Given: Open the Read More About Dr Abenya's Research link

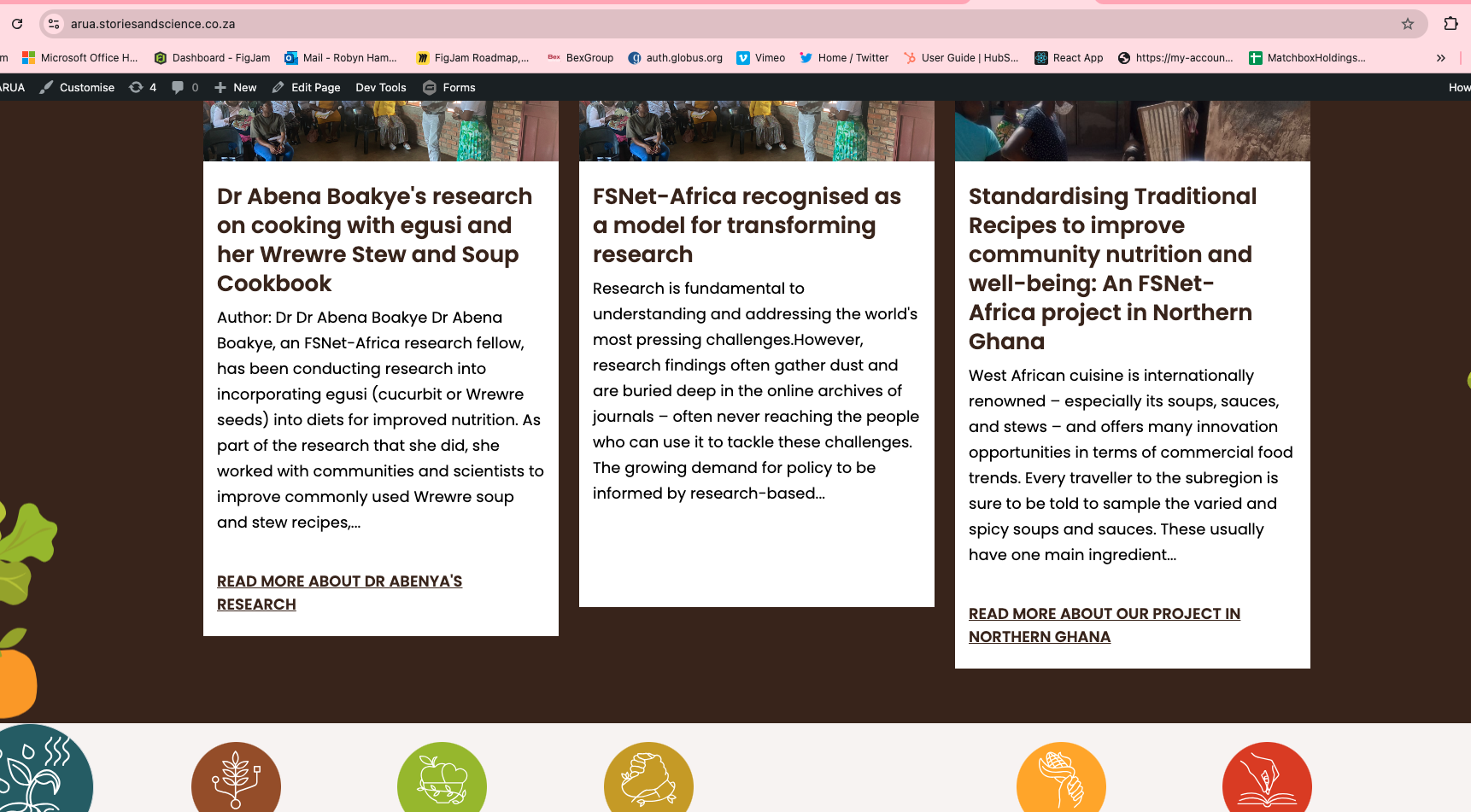Looking at the screenshot, I should [x=339, y=582].
